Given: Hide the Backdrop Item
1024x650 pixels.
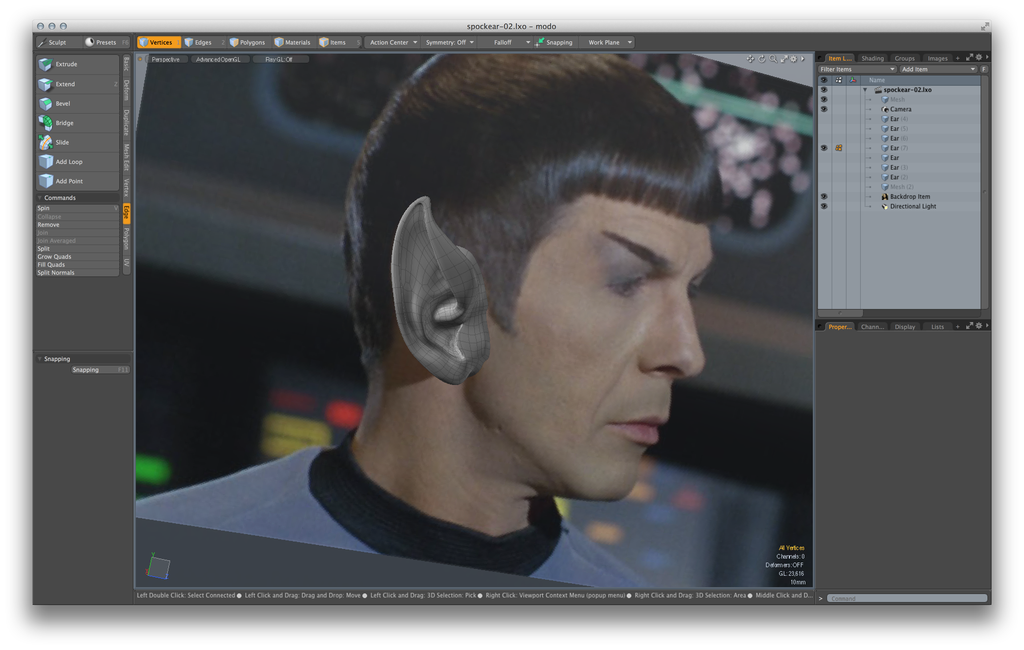Looking at the screenshot, I should (x=824, y=197).
